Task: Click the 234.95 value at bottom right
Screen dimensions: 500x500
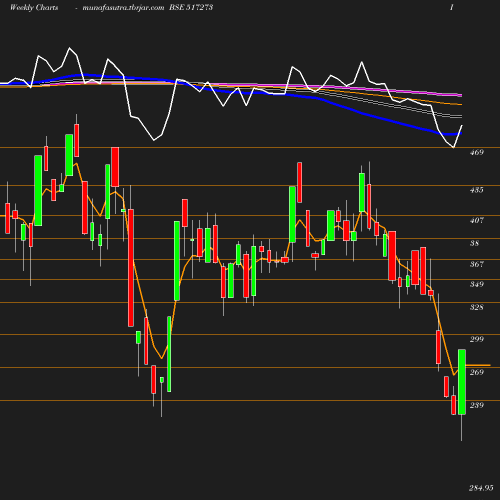Action: coord(481,488)
